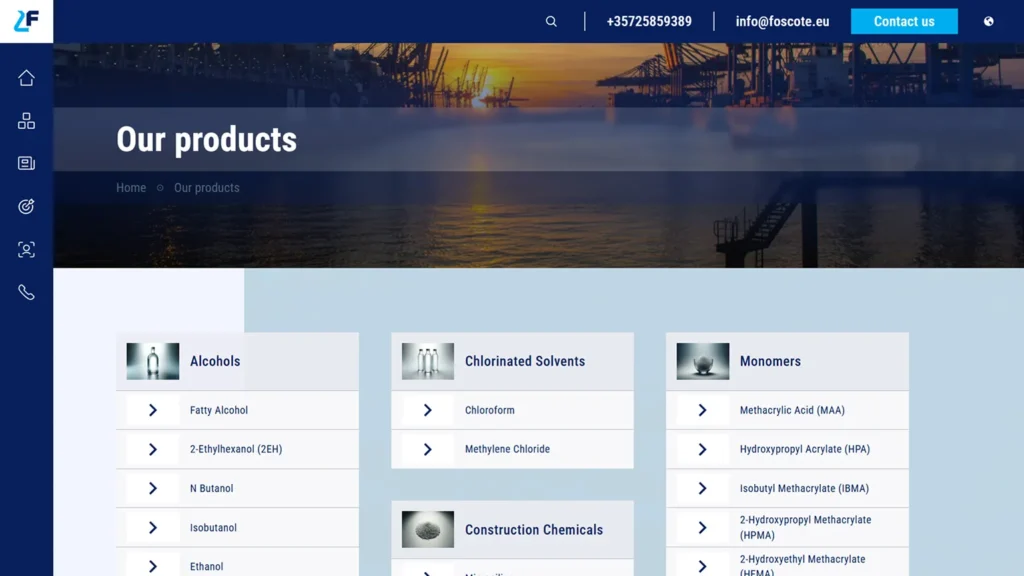1024x576 pixels.
Task: Open the news icon in the sidebar
Action: click(26, 163)
